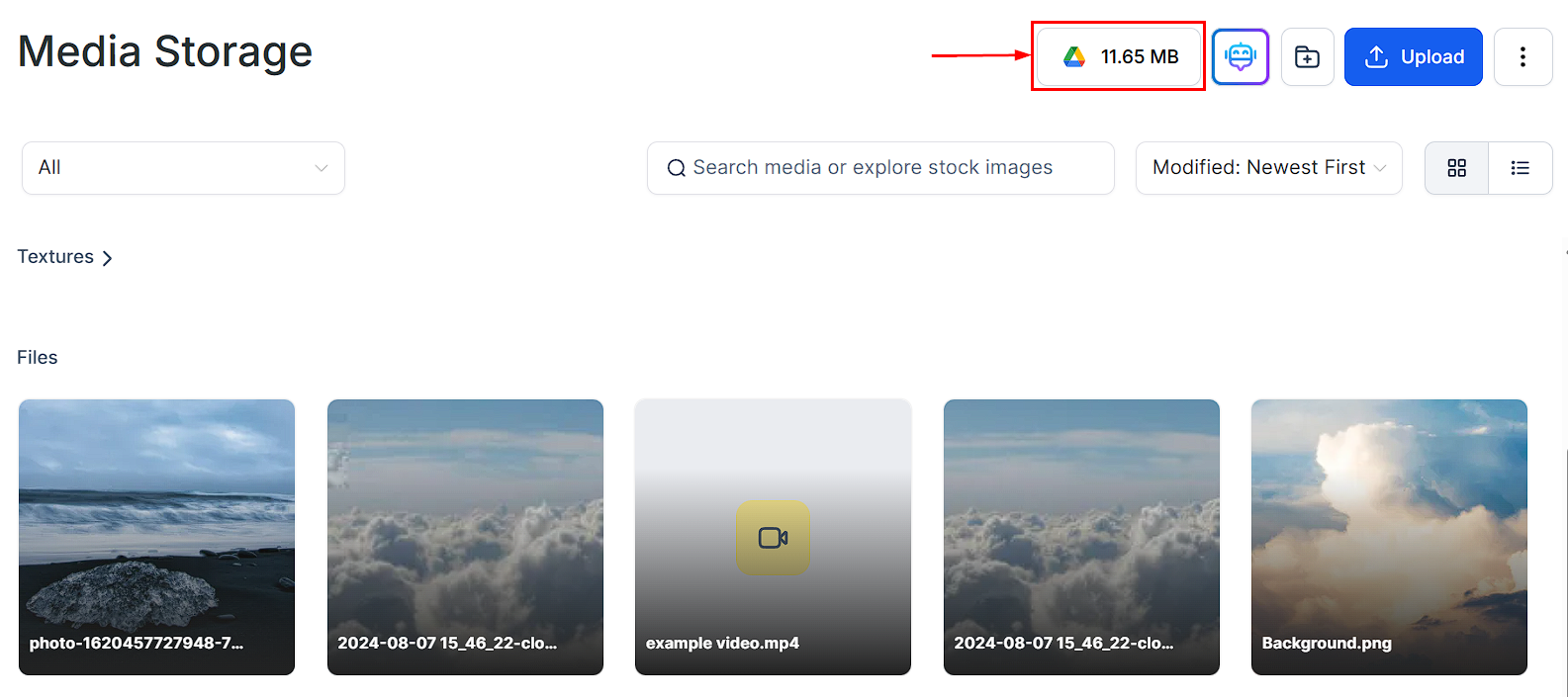Click the video camera icon on example video.mp4

[x=773, y=538]
